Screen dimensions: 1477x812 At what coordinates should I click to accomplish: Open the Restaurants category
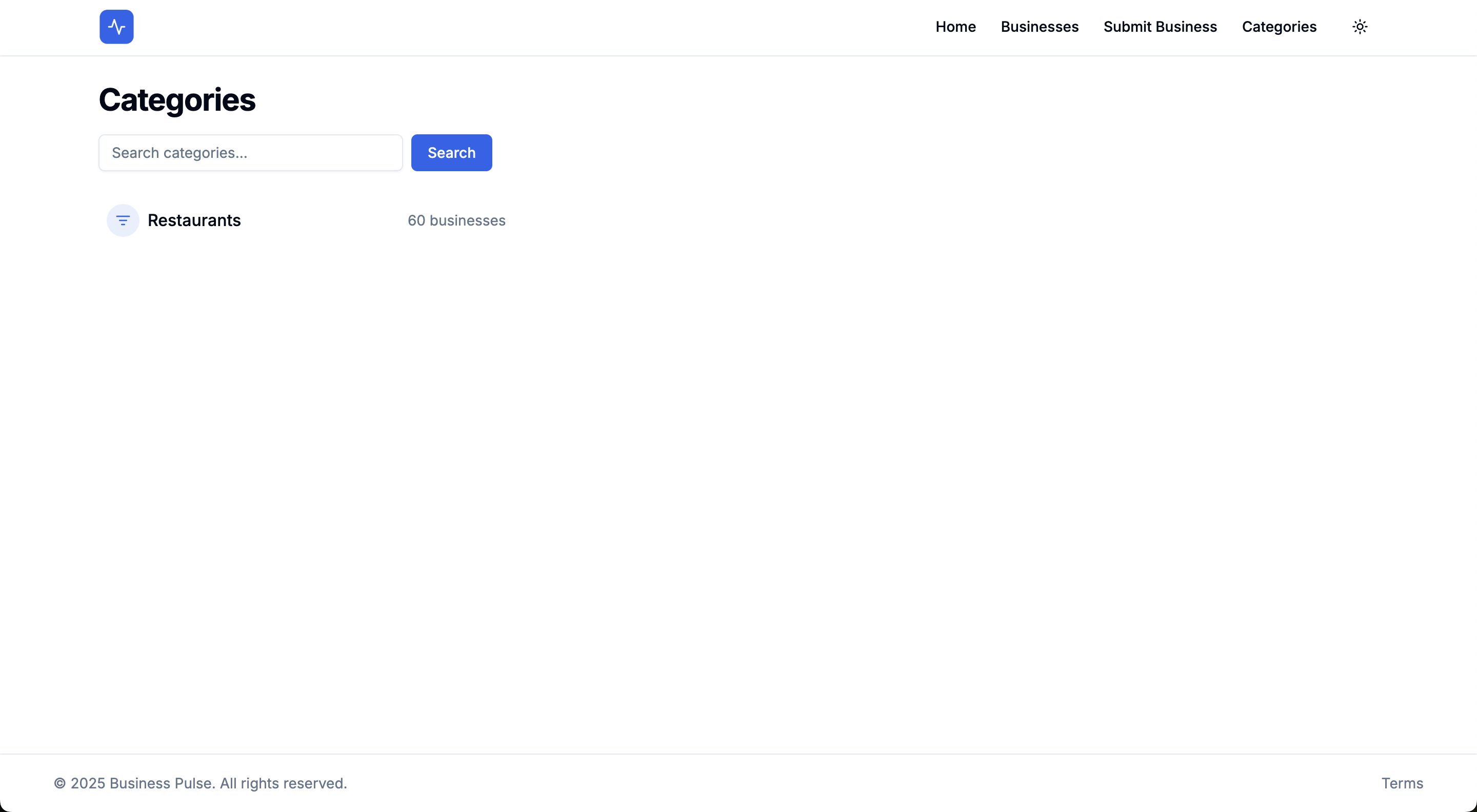(194, 220)
